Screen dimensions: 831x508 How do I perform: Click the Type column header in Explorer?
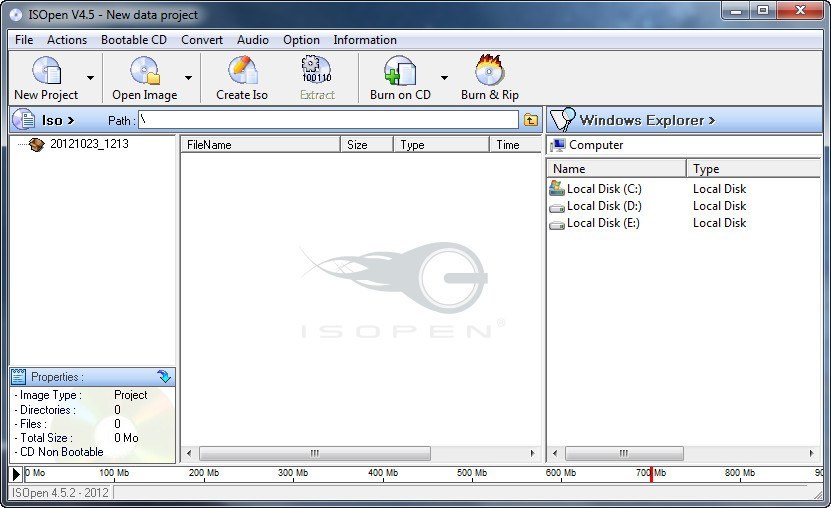pyautogui.click(x=754, y=169)
